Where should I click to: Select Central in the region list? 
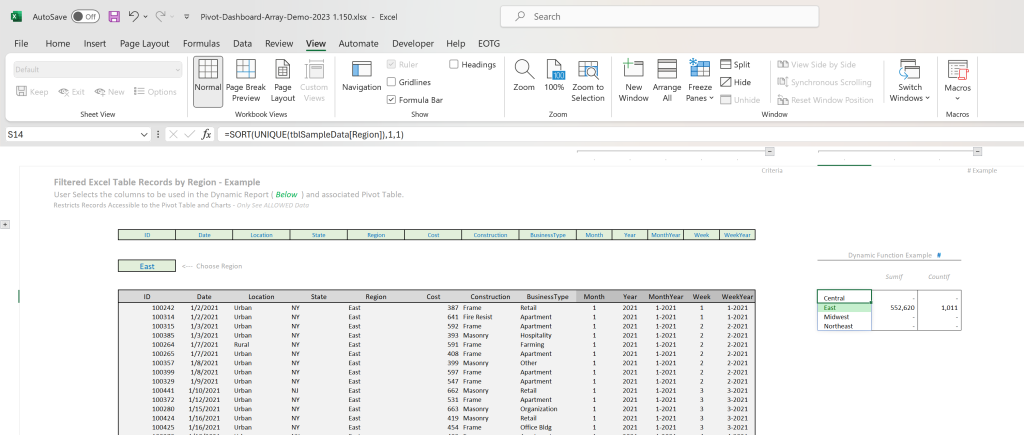(844, 298)
